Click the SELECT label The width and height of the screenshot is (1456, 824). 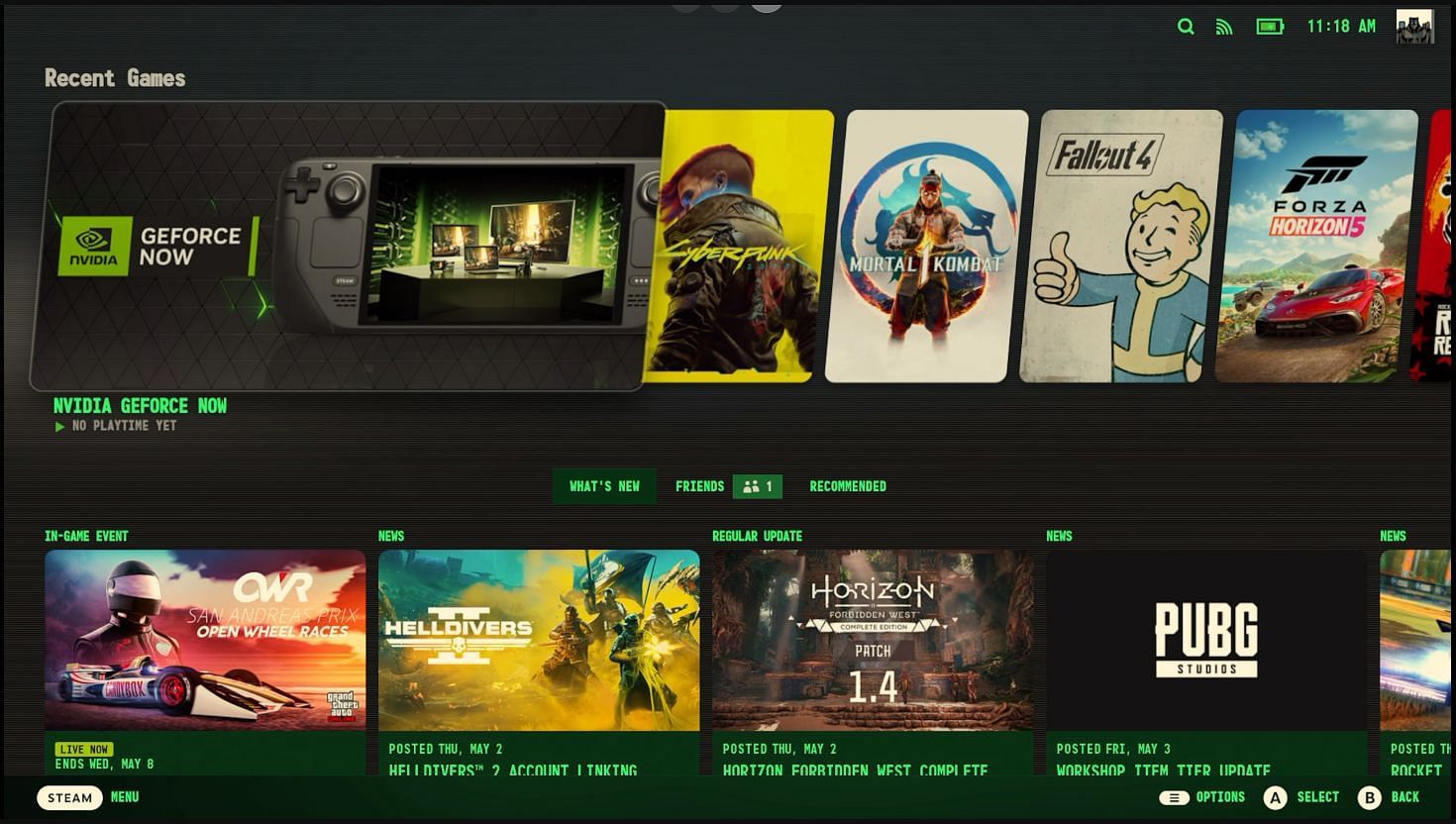tap(1318, 797)
